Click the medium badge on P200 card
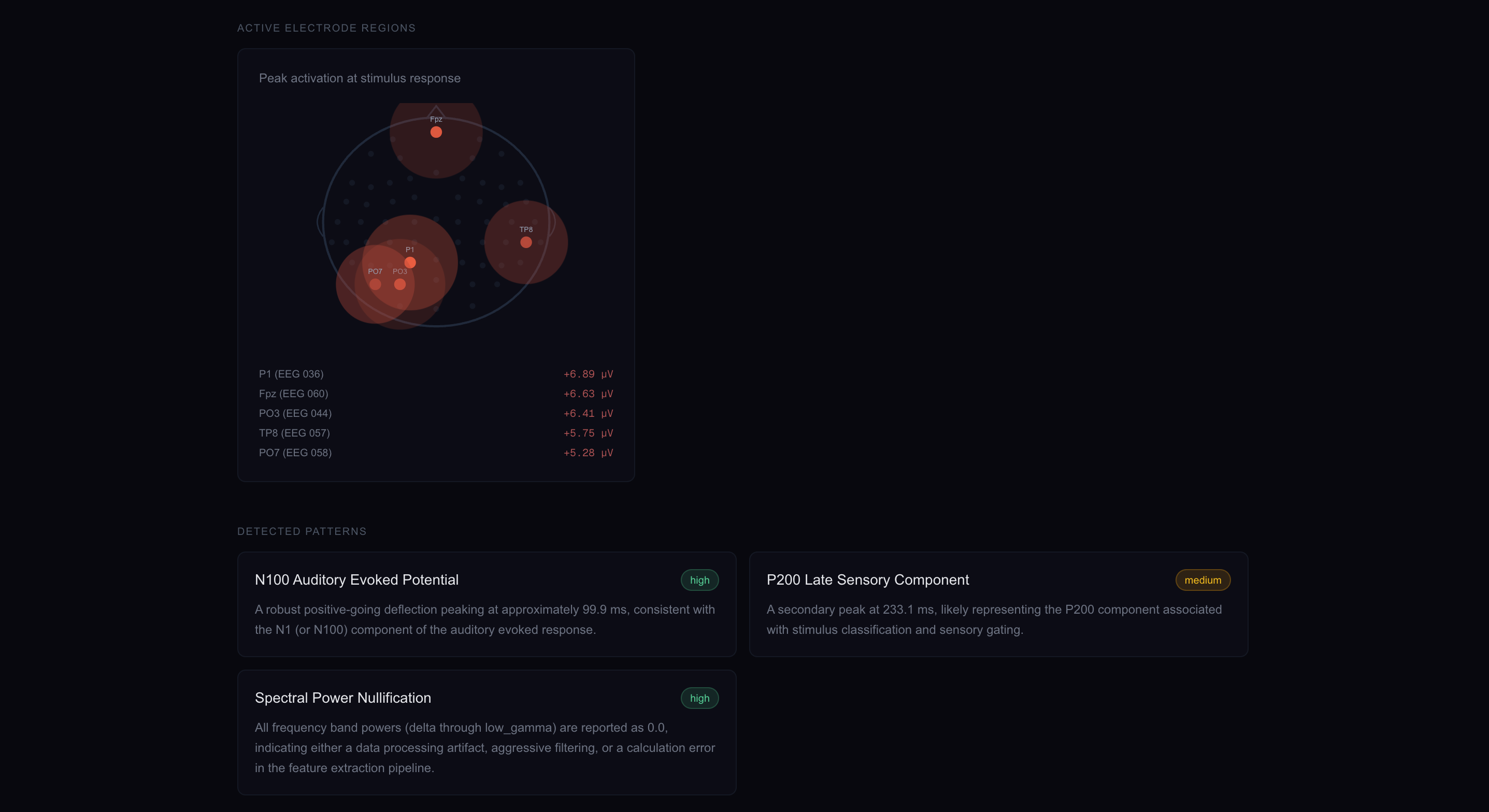This screenshot has height=812, width=1489. (1202, 579)
